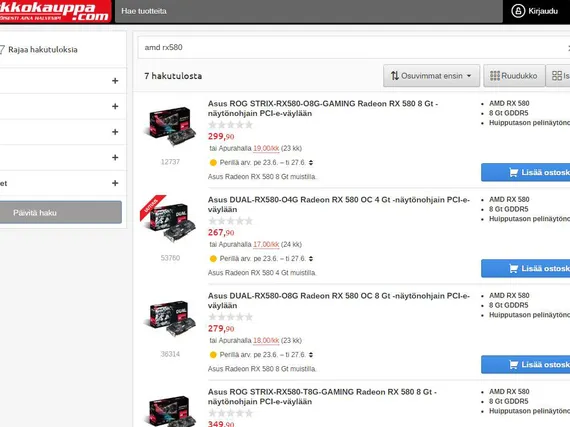Expand delivery estimate arrows for product 36314

point(311,355)
